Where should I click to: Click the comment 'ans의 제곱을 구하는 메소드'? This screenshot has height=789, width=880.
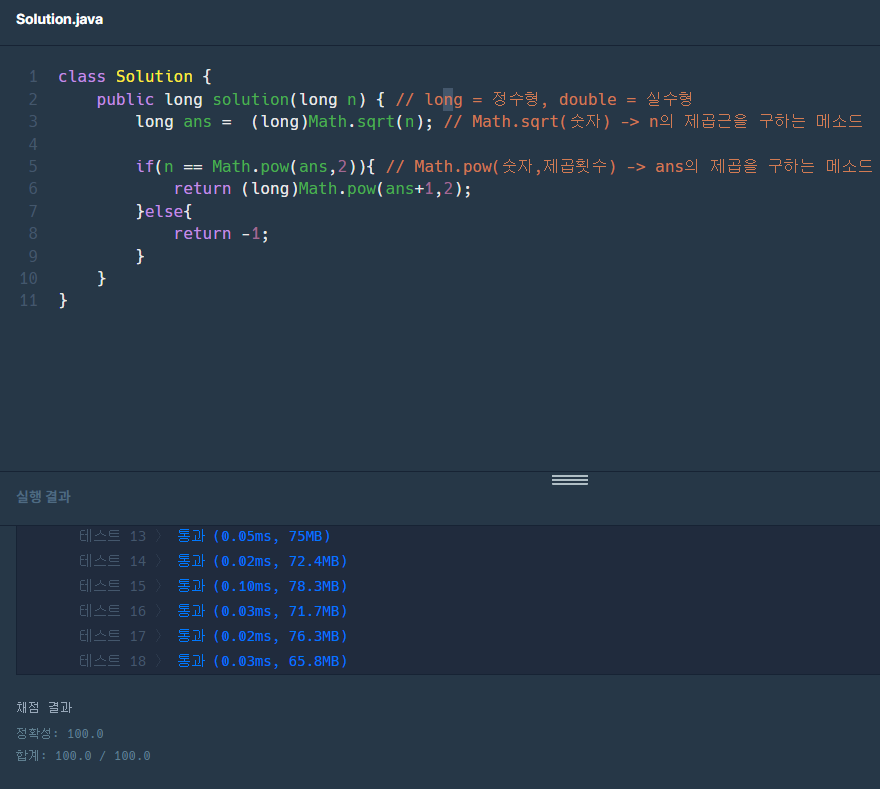pyautogui.click(x=763, y=166)
